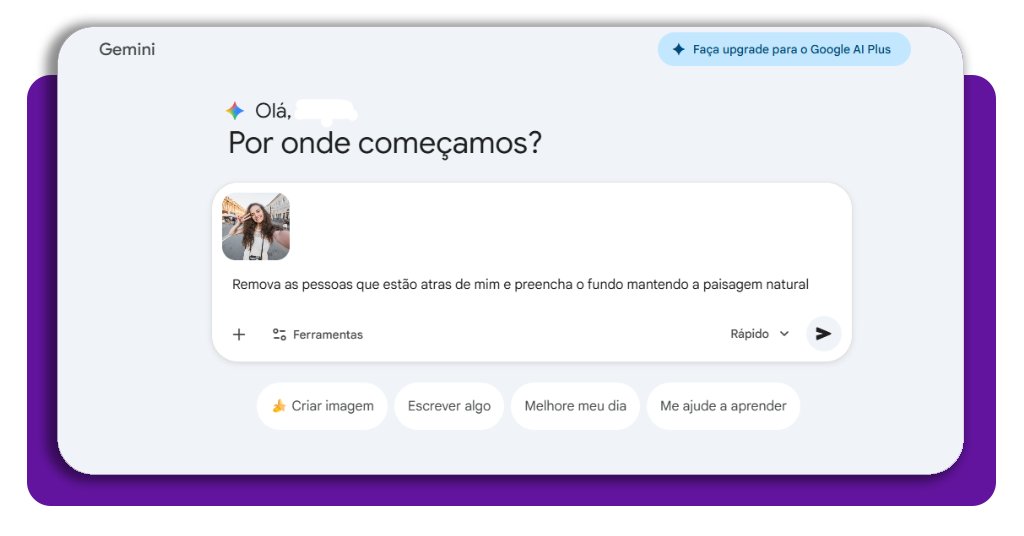Click into the prompt text beginning 'Remova as pessoas'

click(520, 285)
